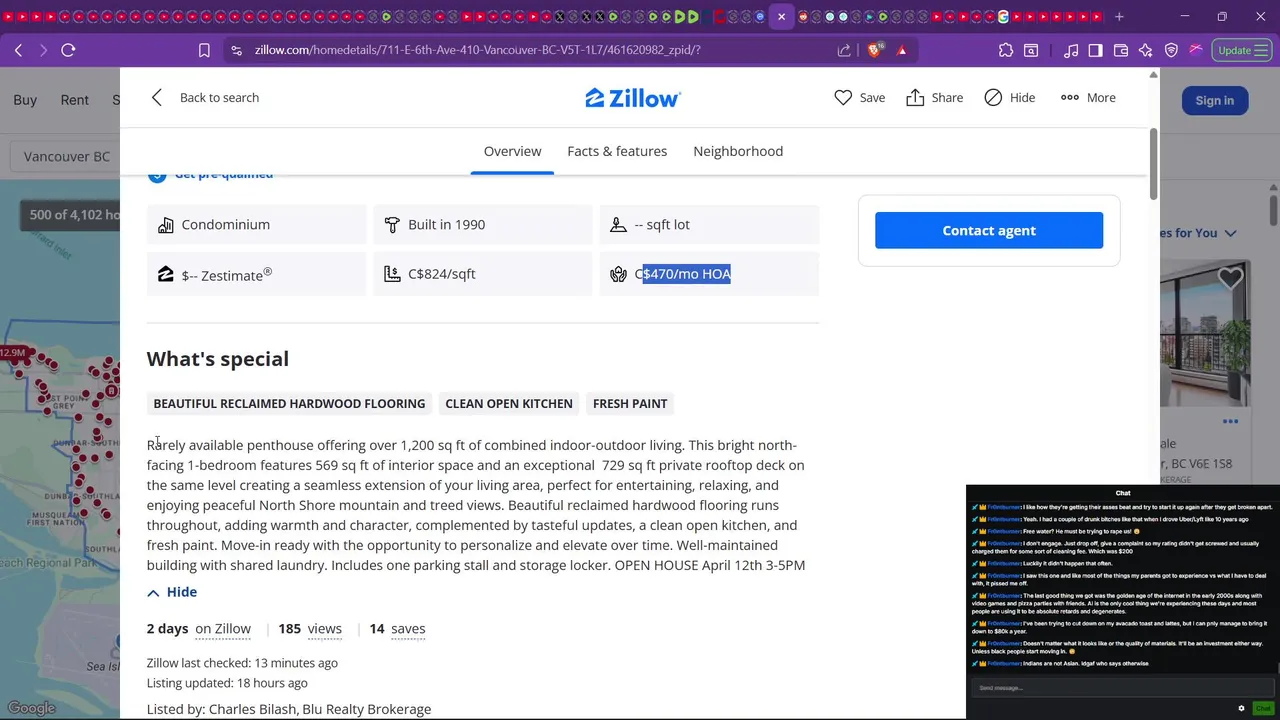Viewport: 1280px width, 720px height.
Task: Open site settings icon beside the URL
Action: (x=236, y=50)
